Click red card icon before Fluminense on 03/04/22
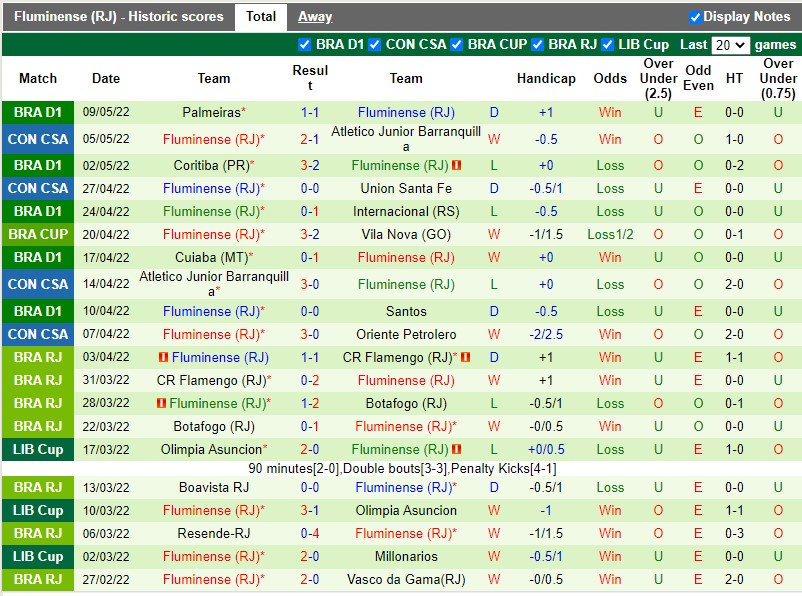Image resolution: width=802 pixels, height=596 pixels. point(163,357)
